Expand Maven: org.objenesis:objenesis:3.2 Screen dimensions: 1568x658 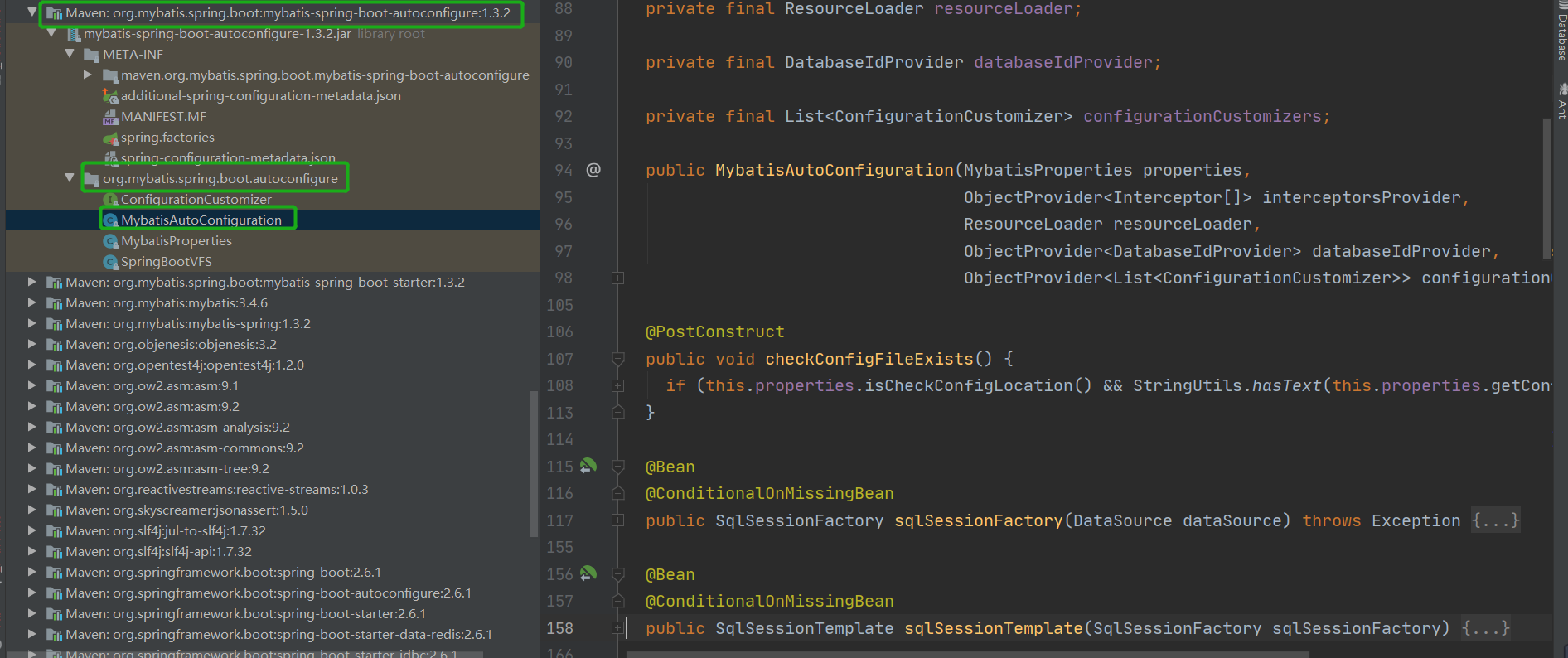(x=31, y=344)
